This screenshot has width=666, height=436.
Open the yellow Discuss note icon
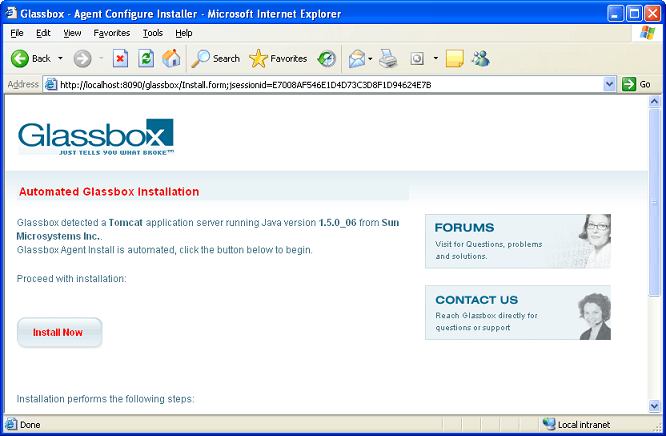(454, 59)
